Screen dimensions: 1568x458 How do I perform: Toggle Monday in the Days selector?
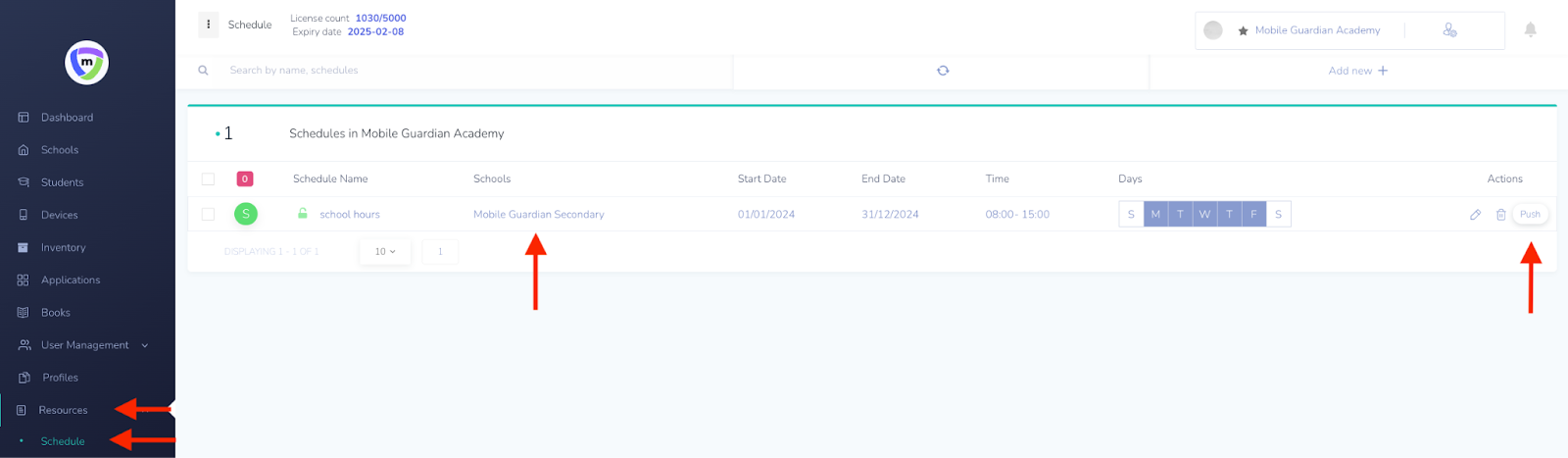[1155, 214]
